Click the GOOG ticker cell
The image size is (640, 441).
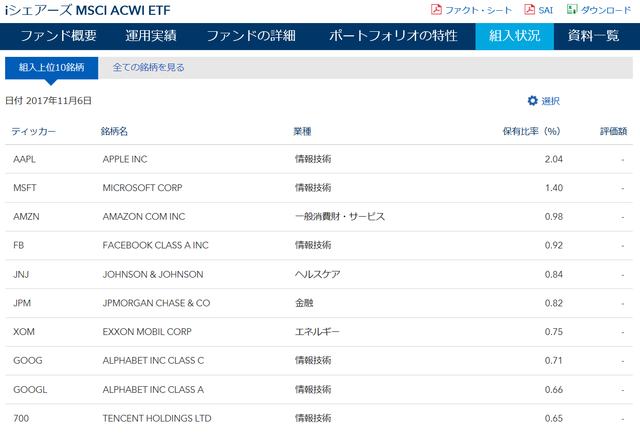click(x=27, y=361)
